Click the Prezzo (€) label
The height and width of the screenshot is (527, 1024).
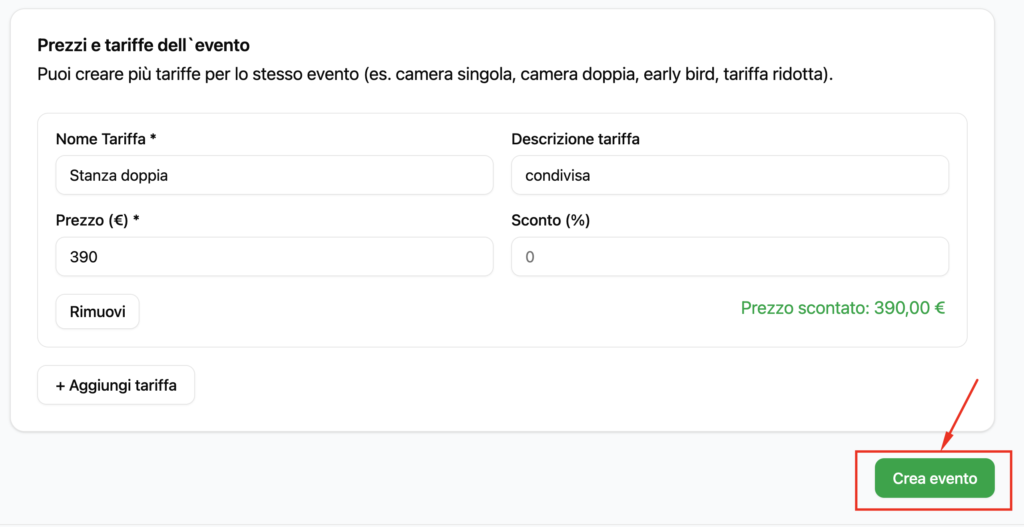pos(92,221)
